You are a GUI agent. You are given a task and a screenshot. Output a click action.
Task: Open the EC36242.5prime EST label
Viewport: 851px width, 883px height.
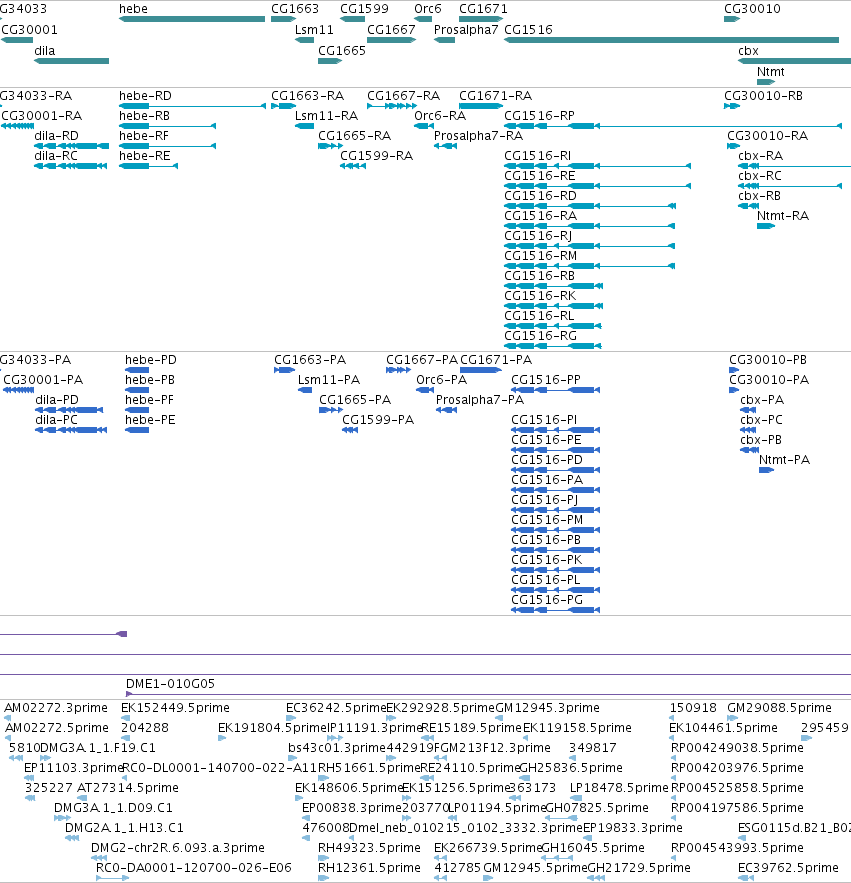pos(336,708)
